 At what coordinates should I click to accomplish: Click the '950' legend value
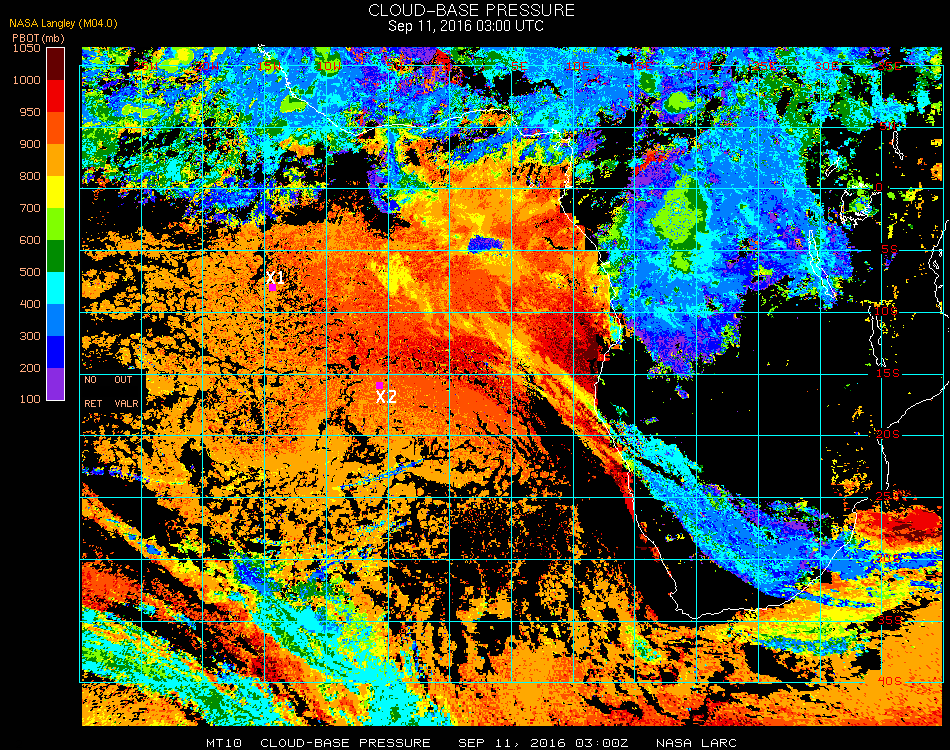click(x=30, y=112)
